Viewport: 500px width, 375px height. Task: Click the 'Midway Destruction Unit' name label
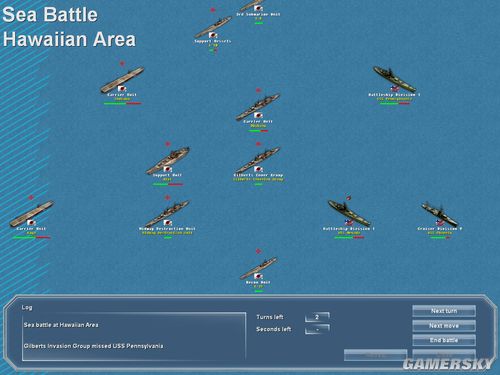click(167, 229)
